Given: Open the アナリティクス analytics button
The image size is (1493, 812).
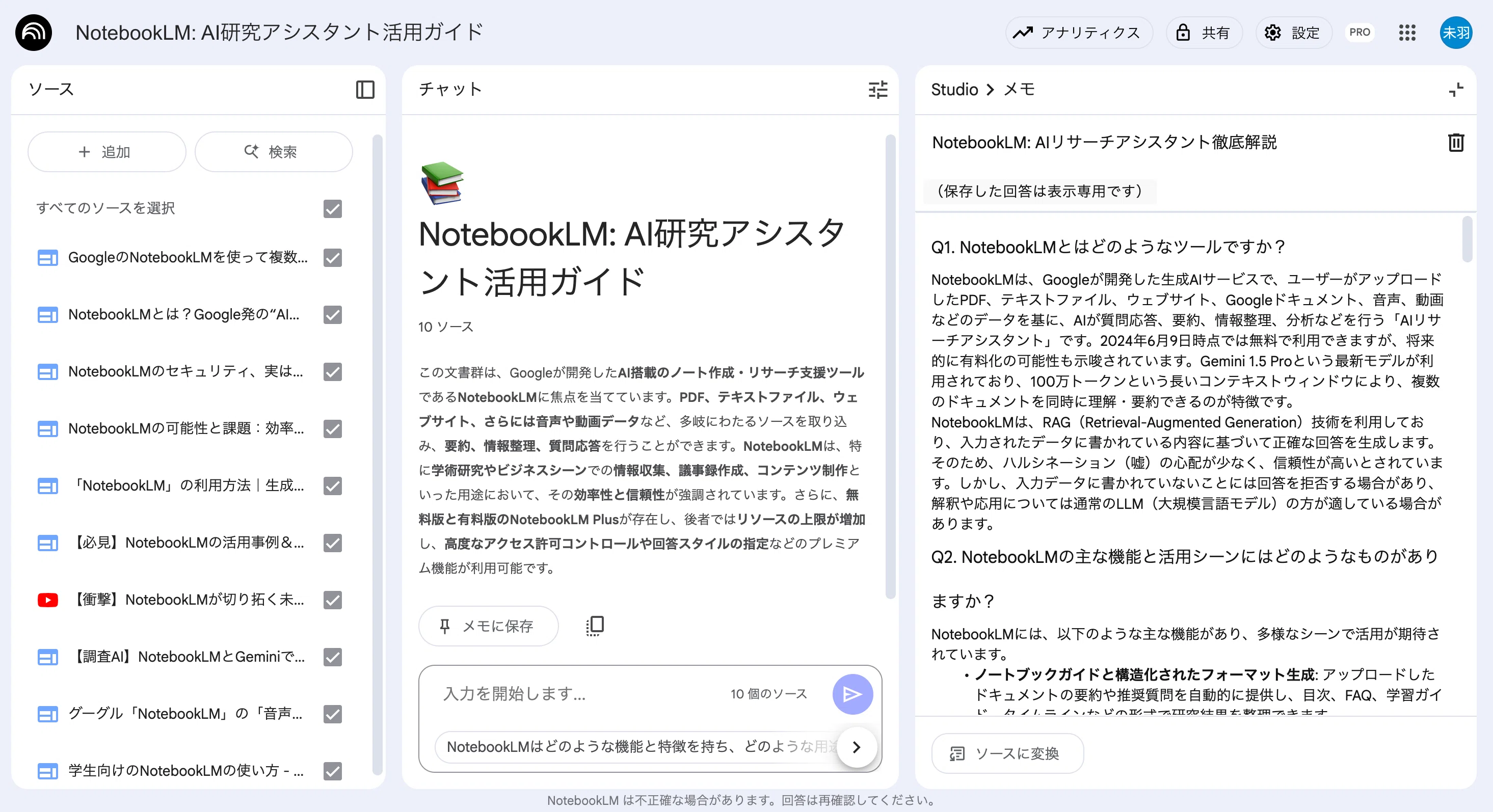Looking at the screenshot, I should (x=1079, y=33).
